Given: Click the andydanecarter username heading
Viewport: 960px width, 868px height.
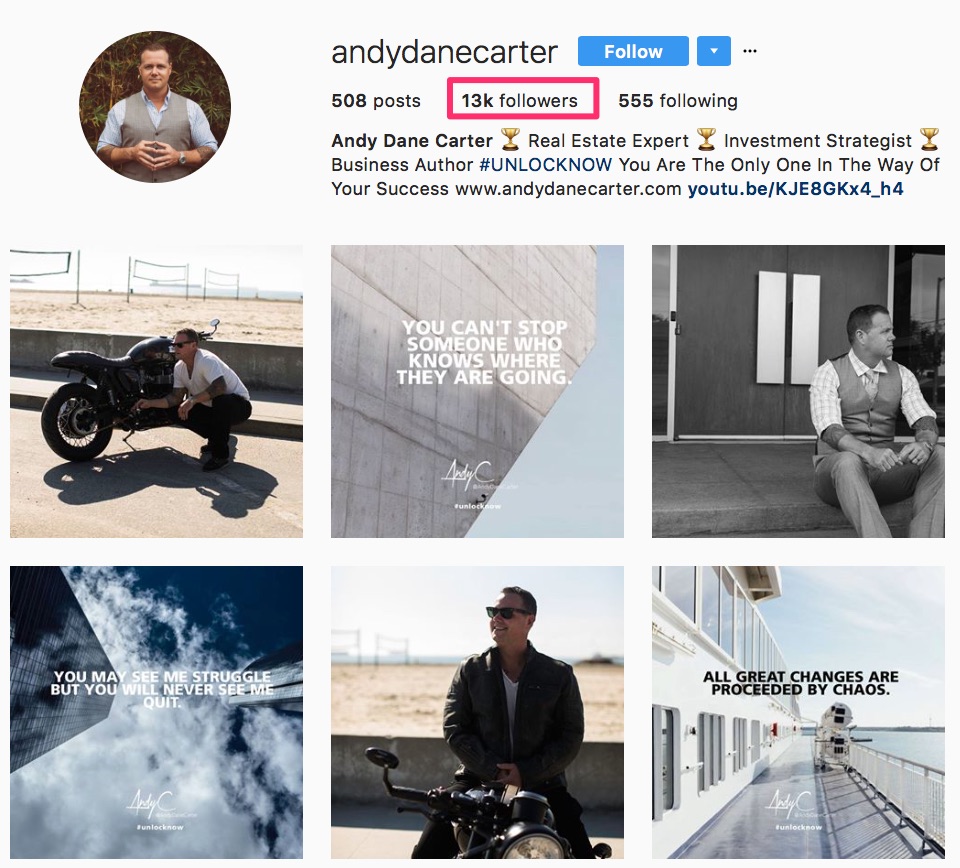Looking at the screenshot, I should (444, 51).
